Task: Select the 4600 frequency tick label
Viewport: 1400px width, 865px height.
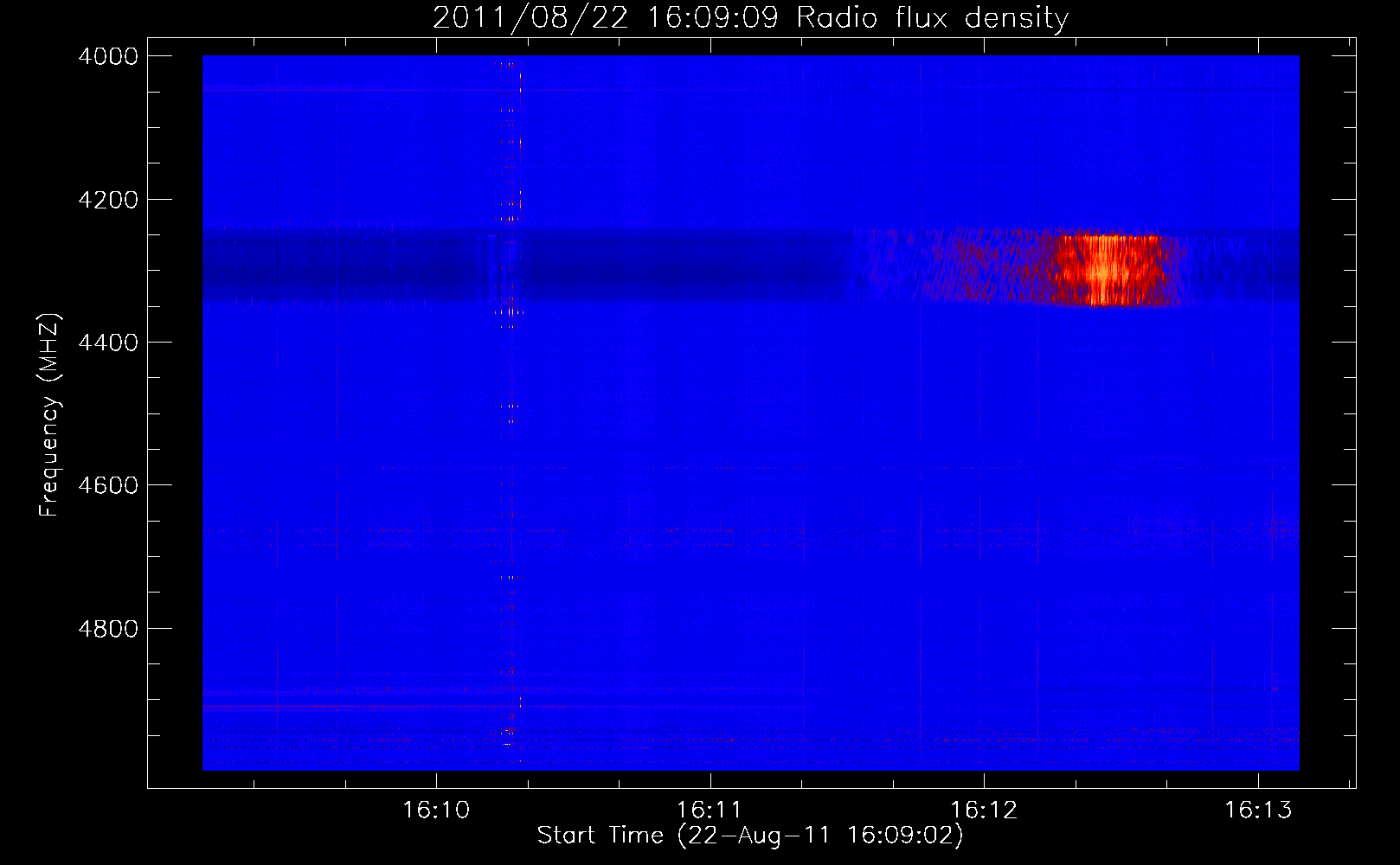Action: click(x=108, y=485)
